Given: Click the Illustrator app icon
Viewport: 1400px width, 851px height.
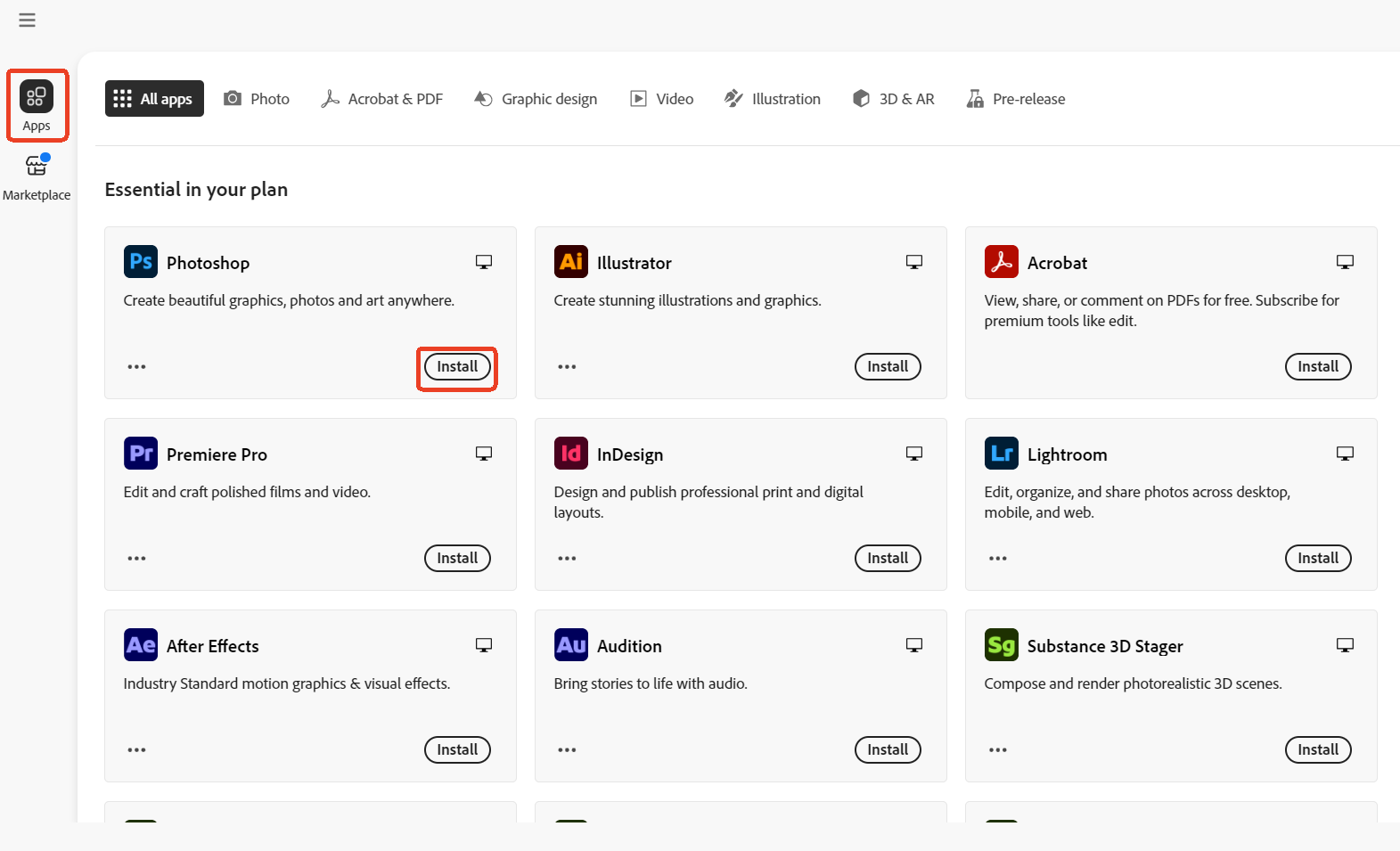Looking at the screenshot, I should (x=571, y=262).
